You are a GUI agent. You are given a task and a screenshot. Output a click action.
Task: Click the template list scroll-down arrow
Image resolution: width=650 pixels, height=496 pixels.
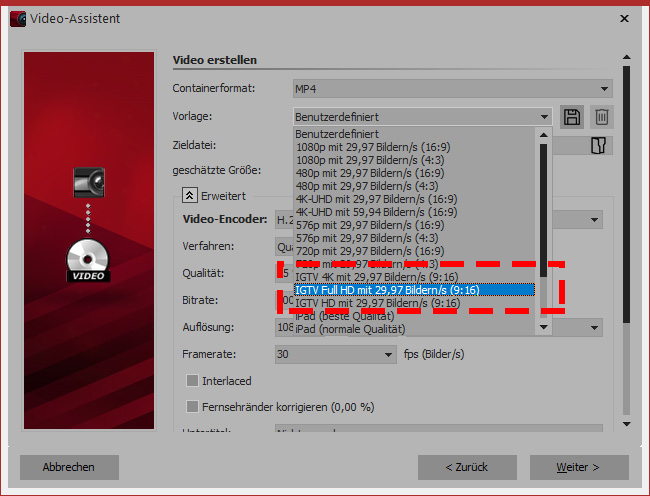click(544, 327)
